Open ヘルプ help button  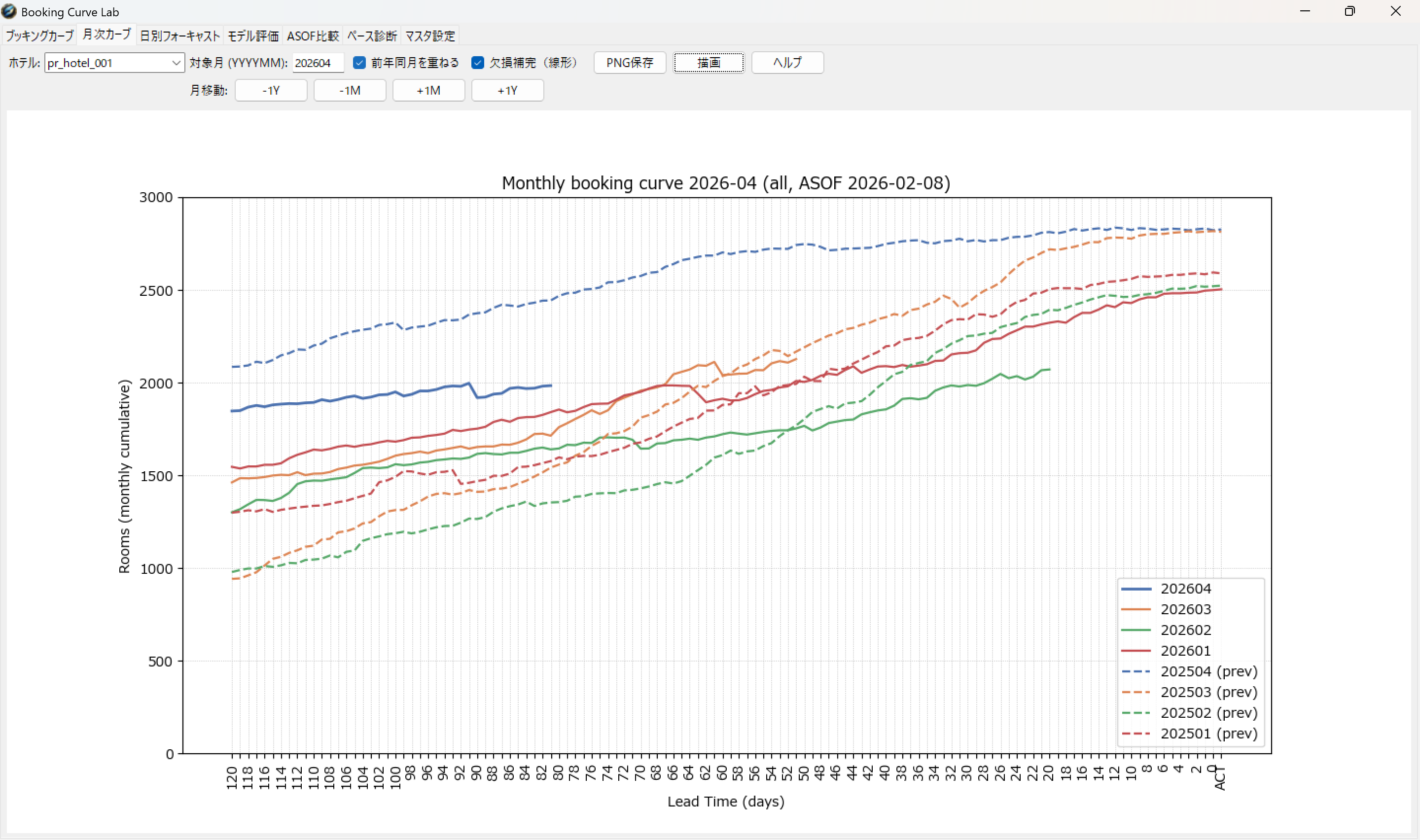(787, 63)
